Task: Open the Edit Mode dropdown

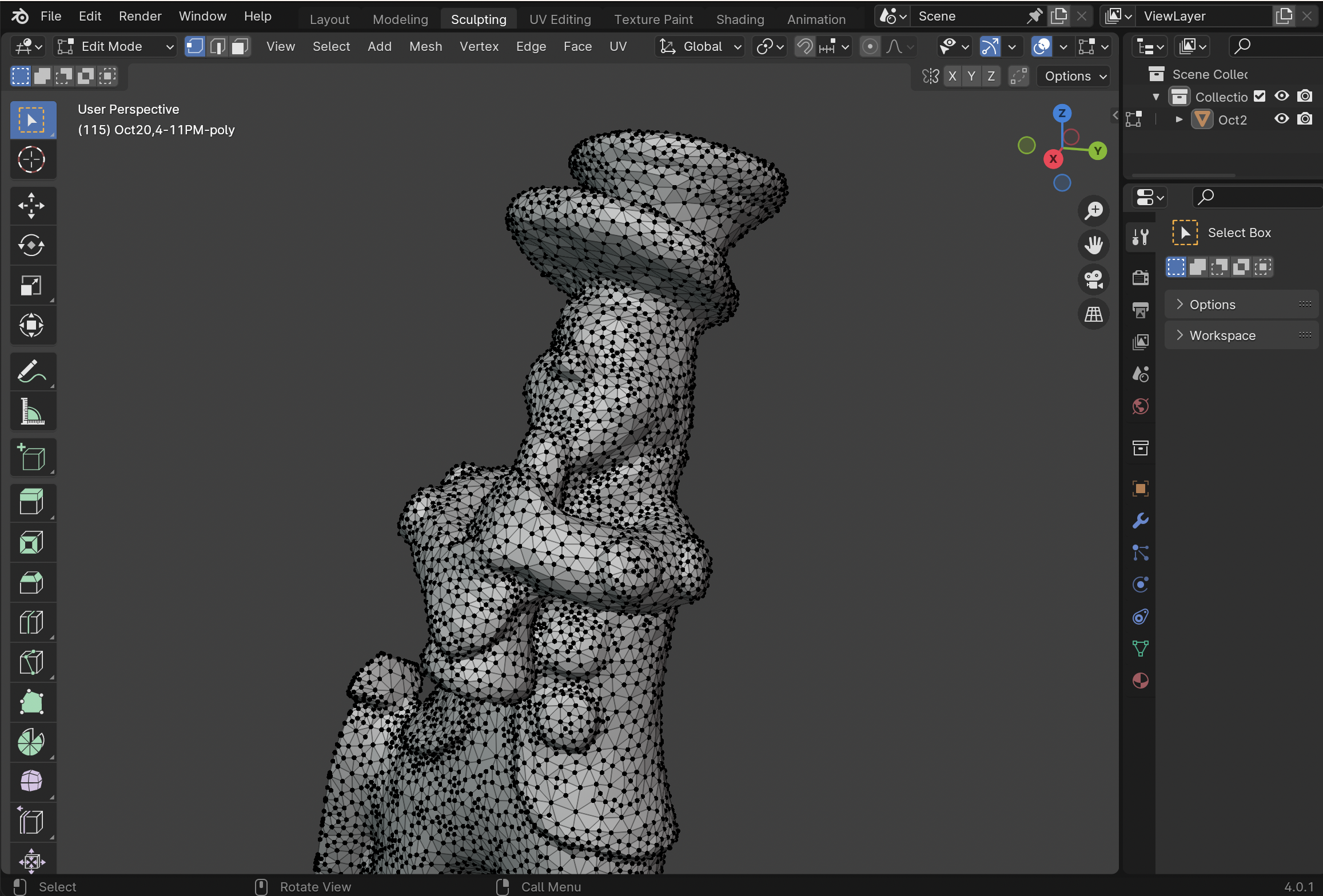Action: (115, 46)
